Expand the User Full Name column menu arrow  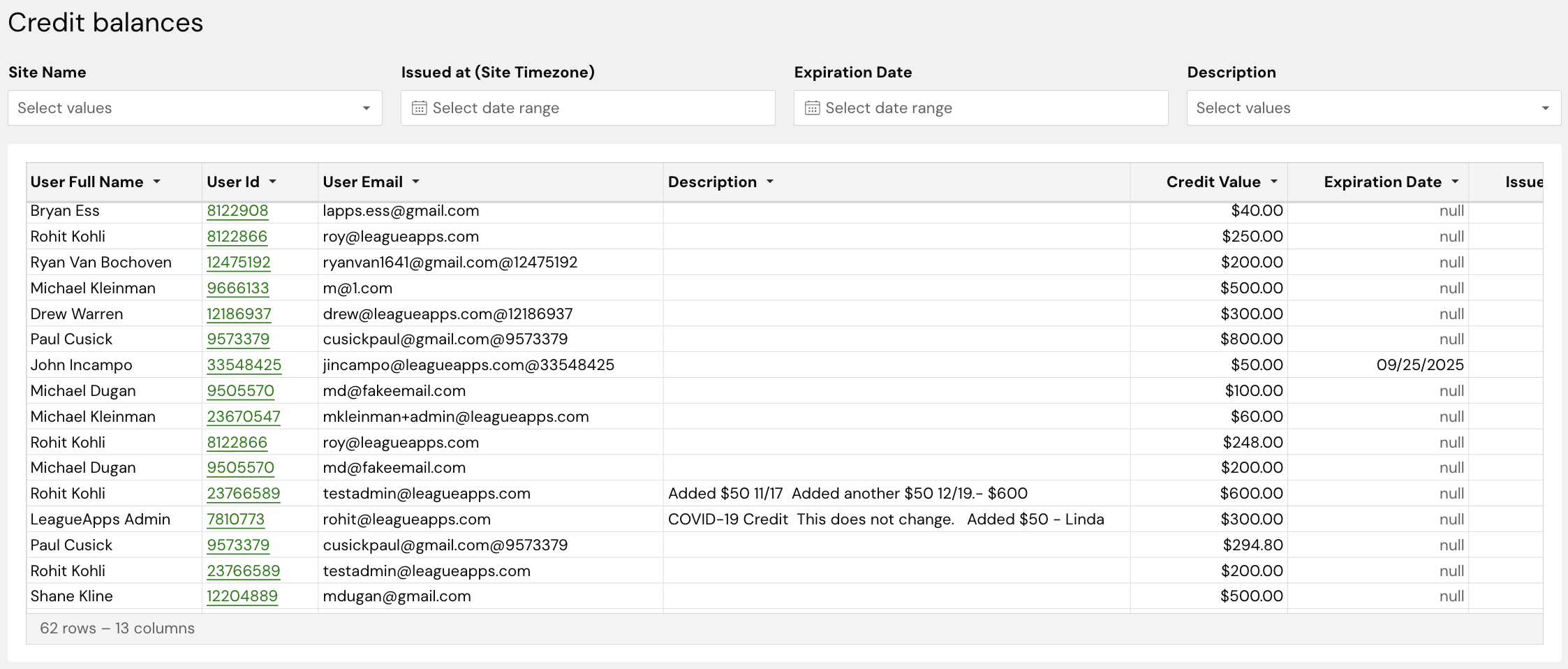point(157,182)
